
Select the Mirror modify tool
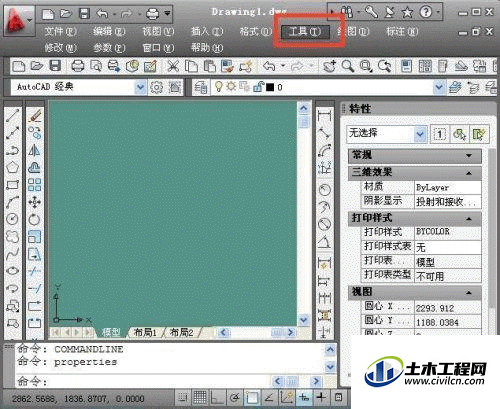coord(34,150)
